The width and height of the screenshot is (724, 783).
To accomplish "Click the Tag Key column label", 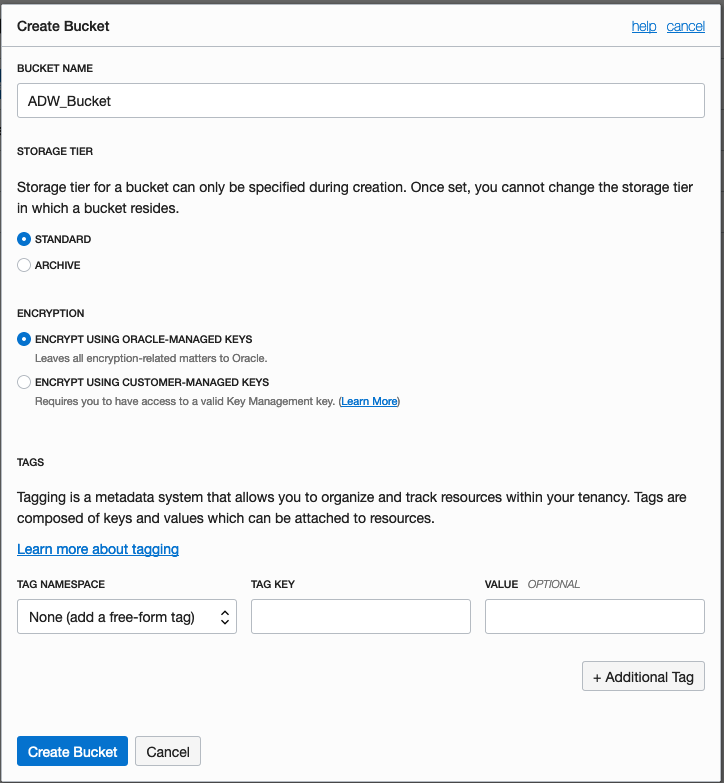I will [272, 584].
